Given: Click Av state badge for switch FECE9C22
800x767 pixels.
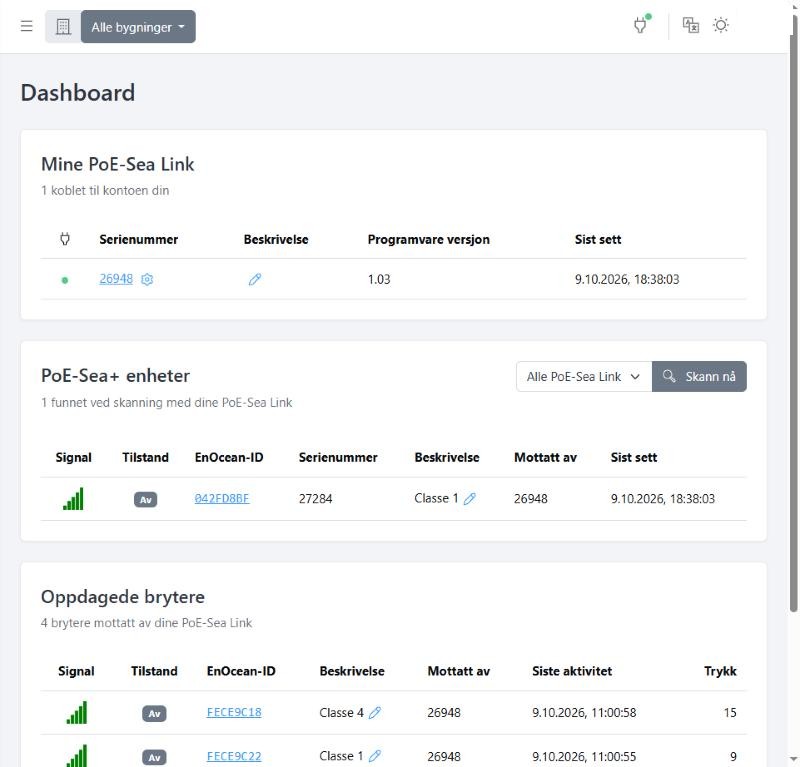Looking at the screenshot, I should pyautogui.click(x=154, y=757).
